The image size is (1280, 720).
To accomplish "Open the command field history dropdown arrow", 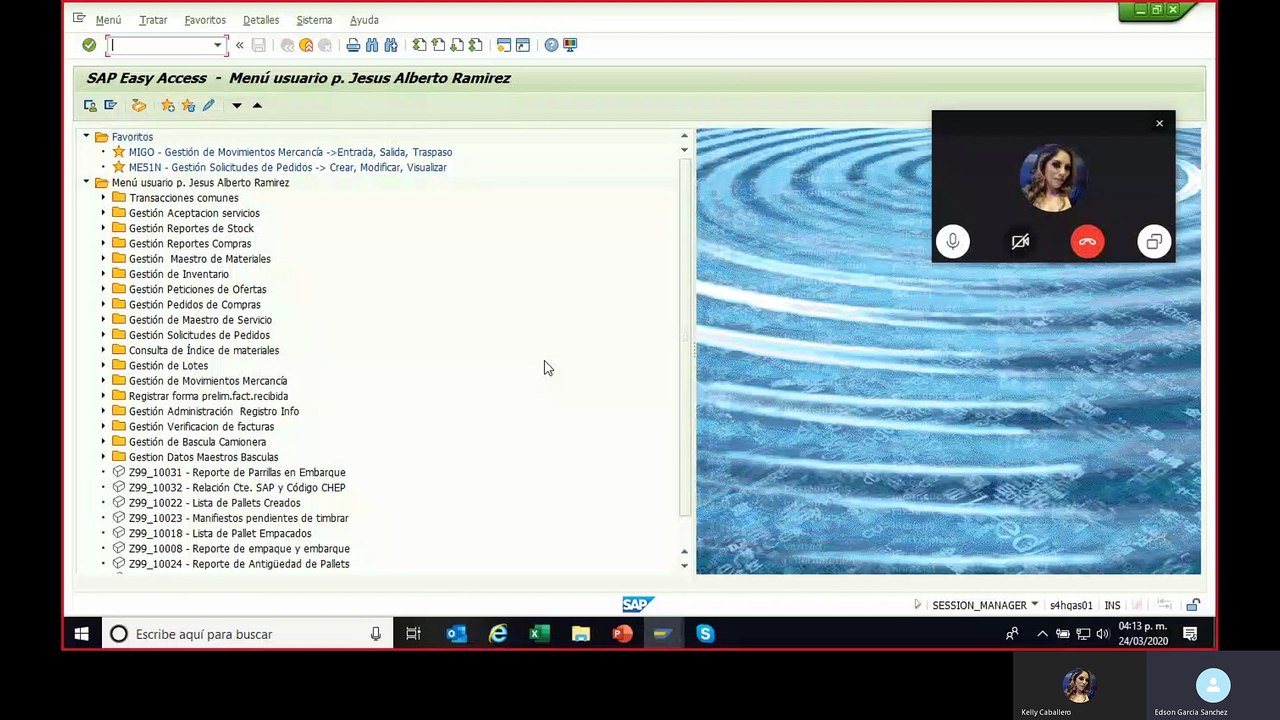I will pos(217,45).
